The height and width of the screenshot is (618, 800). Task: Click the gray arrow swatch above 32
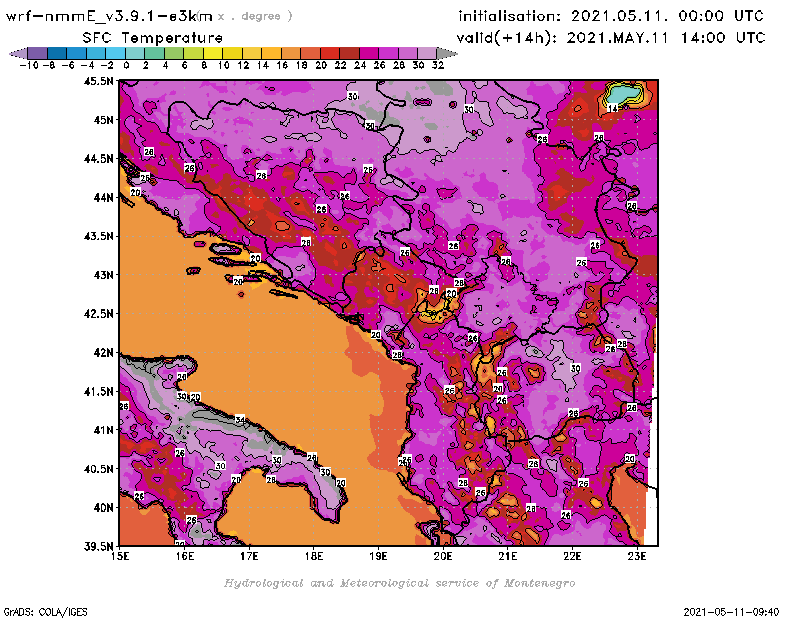(446, 54)
